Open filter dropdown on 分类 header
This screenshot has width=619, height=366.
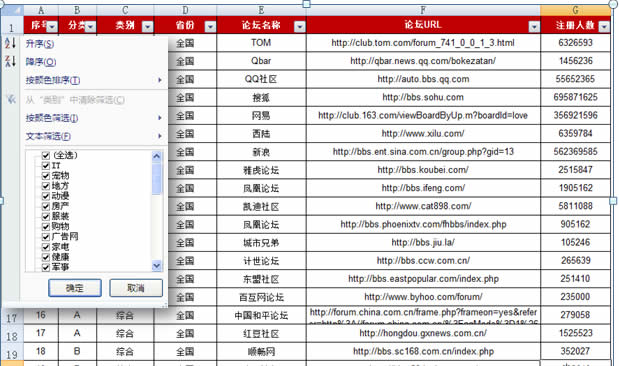coord(90,26)
